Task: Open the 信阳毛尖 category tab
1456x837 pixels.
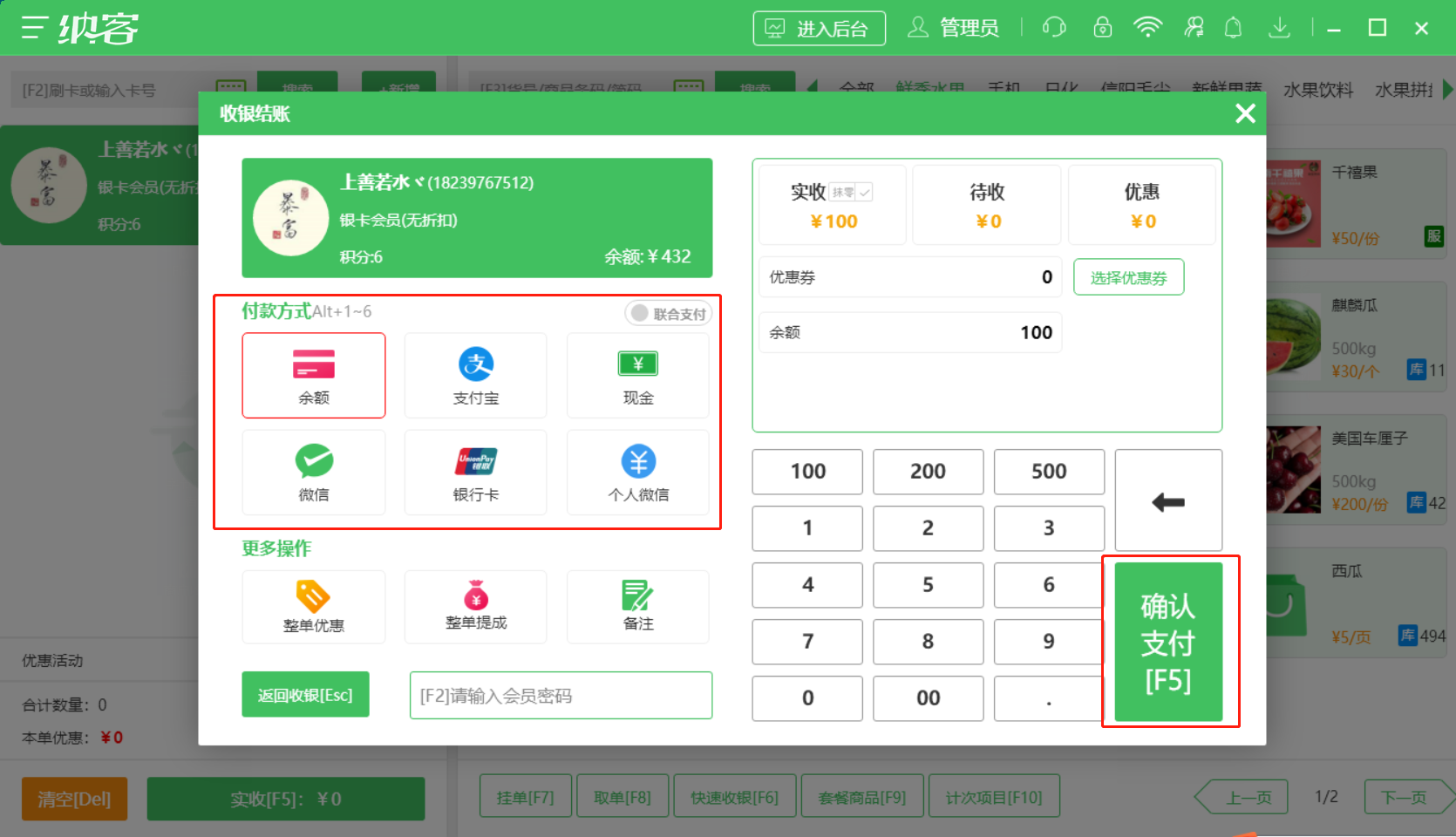Action: (1135, 88)
